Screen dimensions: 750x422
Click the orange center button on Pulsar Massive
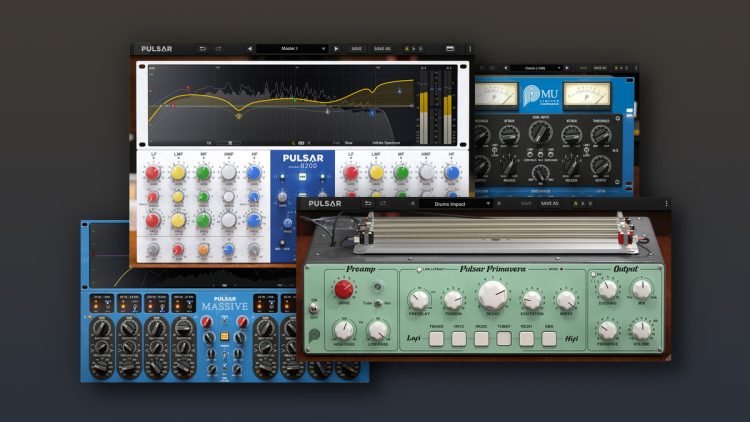pos(224,336)
